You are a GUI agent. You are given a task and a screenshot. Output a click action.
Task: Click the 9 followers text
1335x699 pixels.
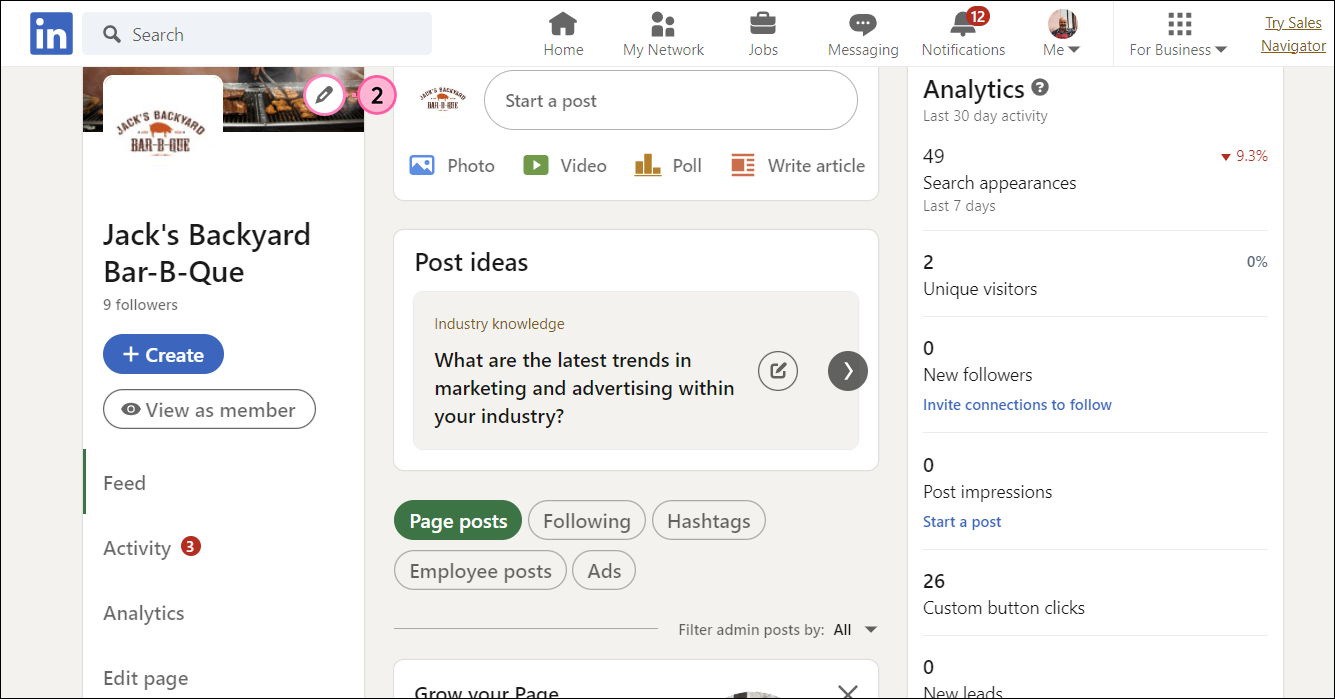coord(140,305)
